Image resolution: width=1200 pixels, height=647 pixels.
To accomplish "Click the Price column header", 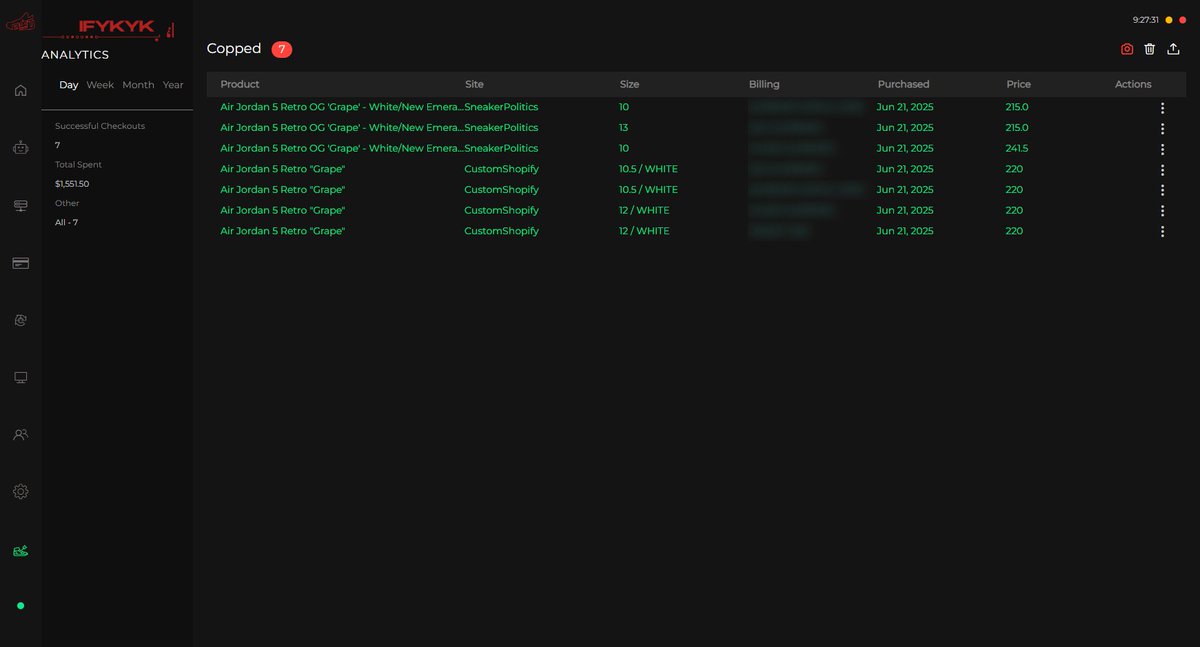I will [x=1018, y=85].
